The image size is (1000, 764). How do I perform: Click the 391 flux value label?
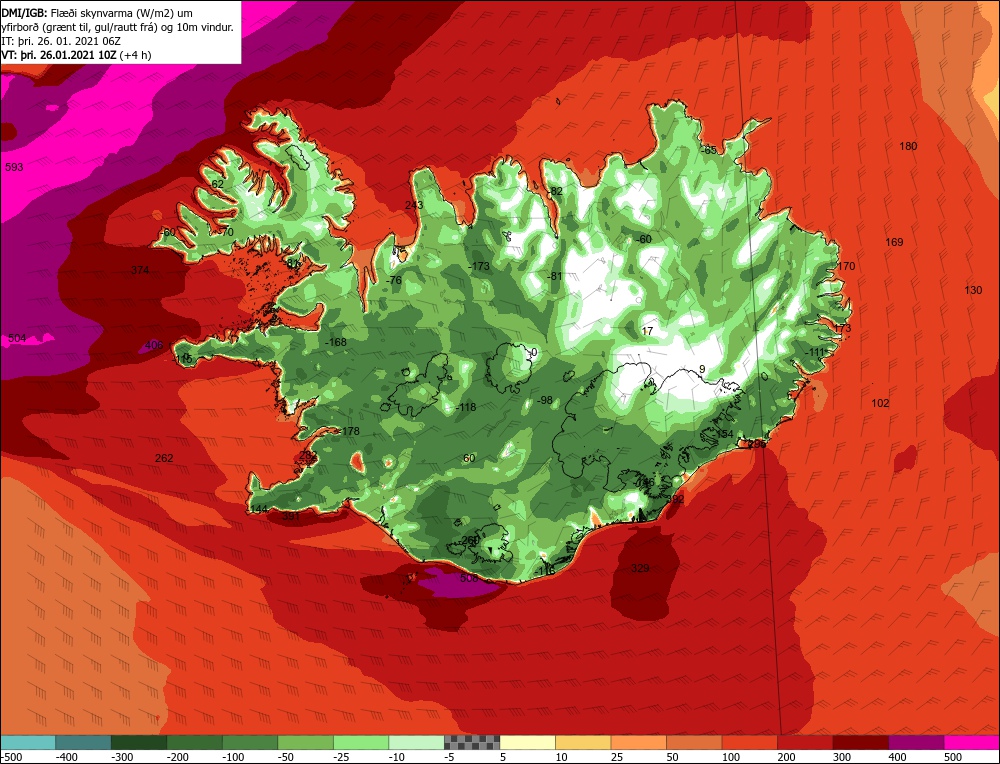[x=291, y=516]
